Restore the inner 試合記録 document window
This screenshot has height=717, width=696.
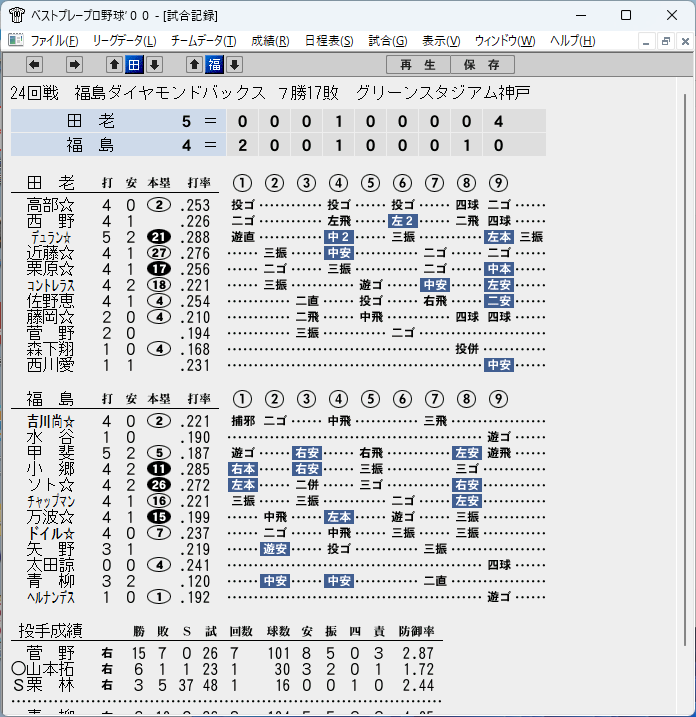click(666, 42)
